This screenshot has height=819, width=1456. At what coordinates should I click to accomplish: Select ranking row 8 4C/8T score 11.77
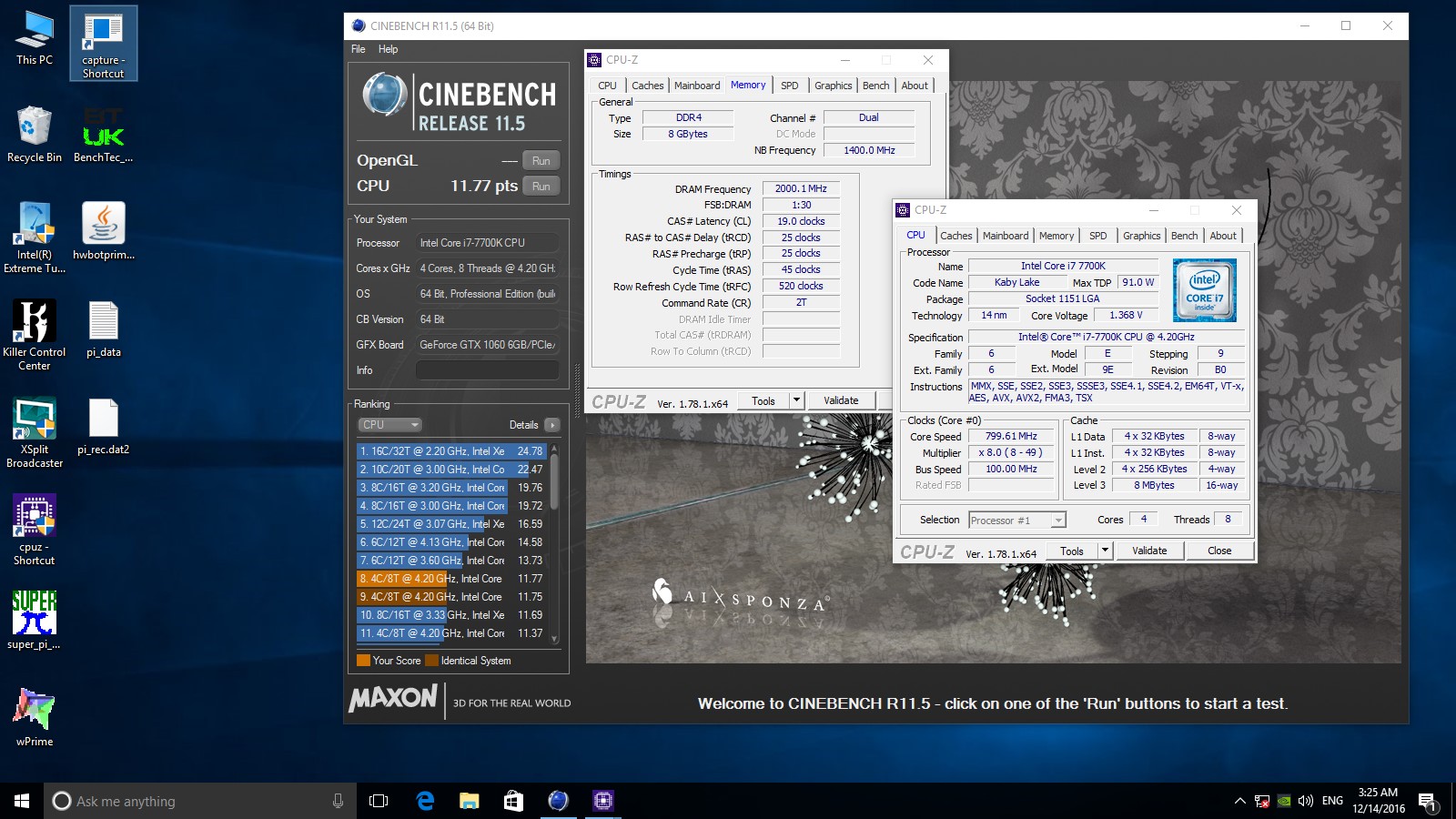pos(452,579)
